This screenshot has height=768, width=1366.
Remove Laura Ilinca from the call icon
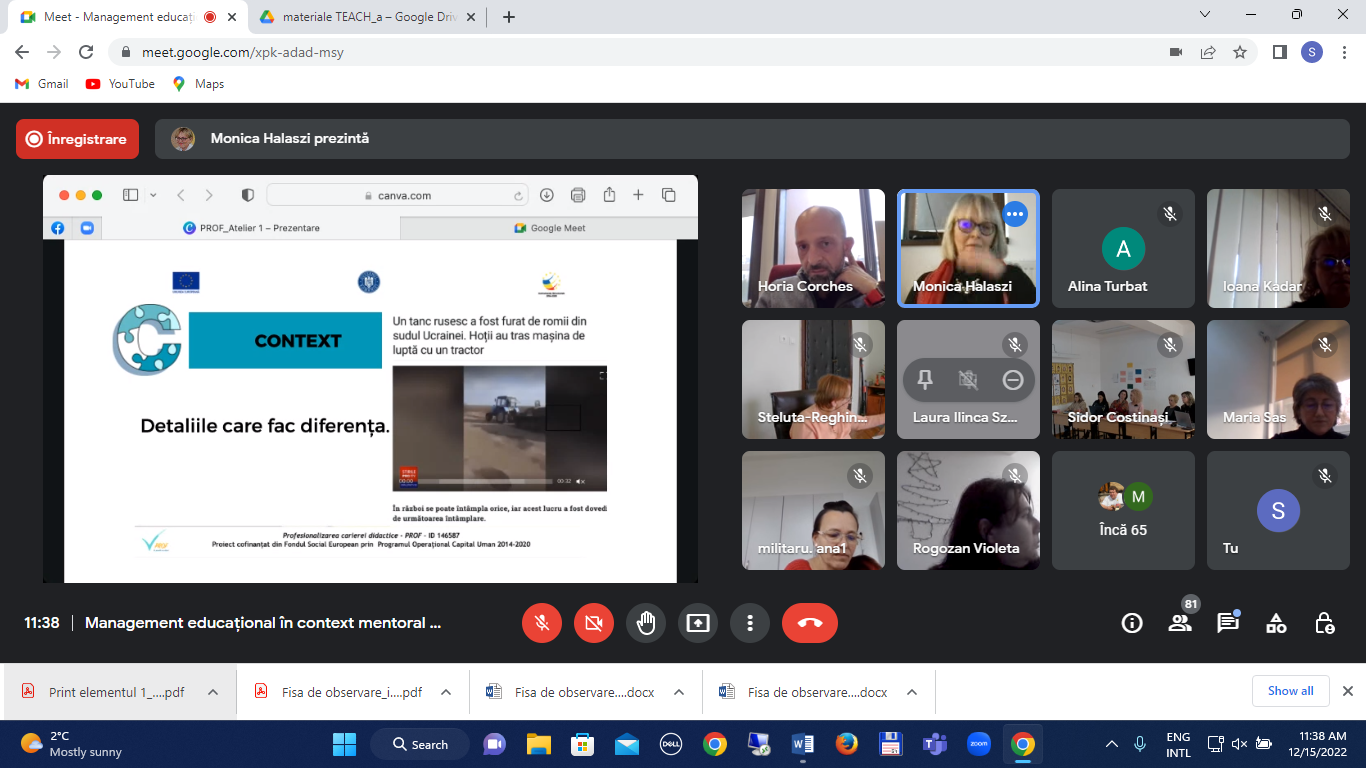pos(1012,380)
